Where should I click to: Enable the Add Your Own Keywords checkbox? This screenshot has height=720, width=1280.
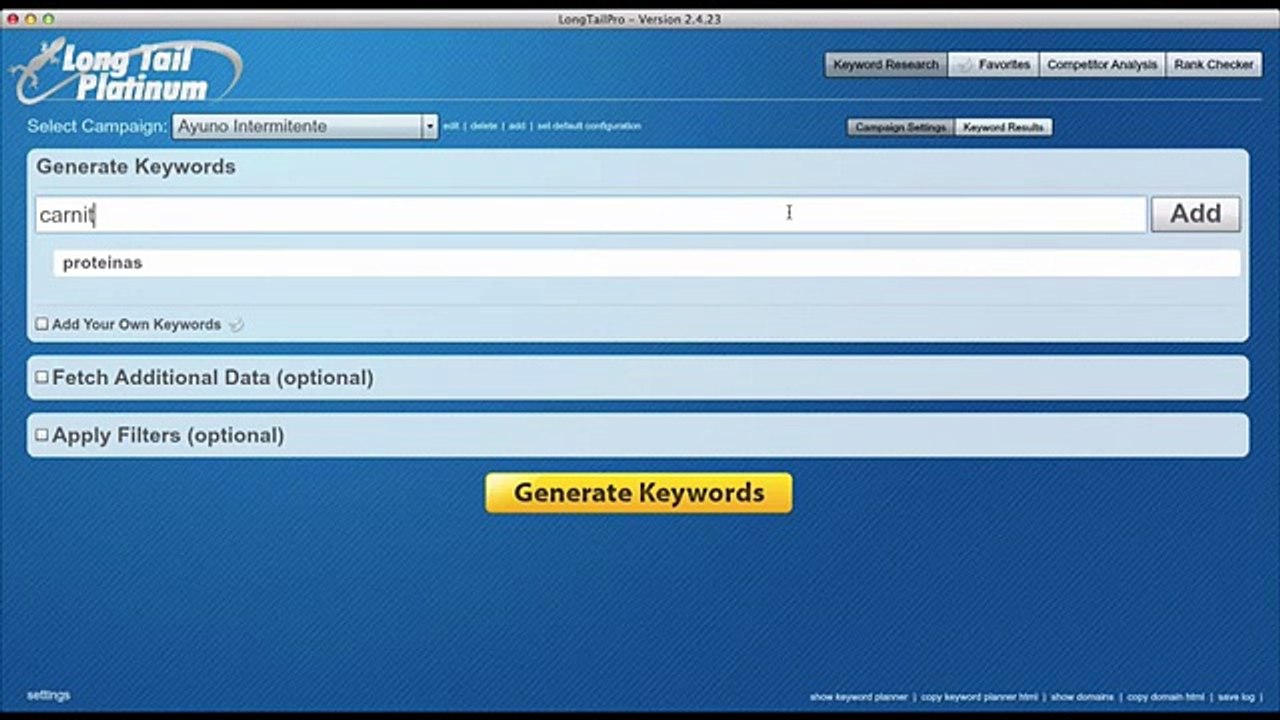click(x=42, y=324)
